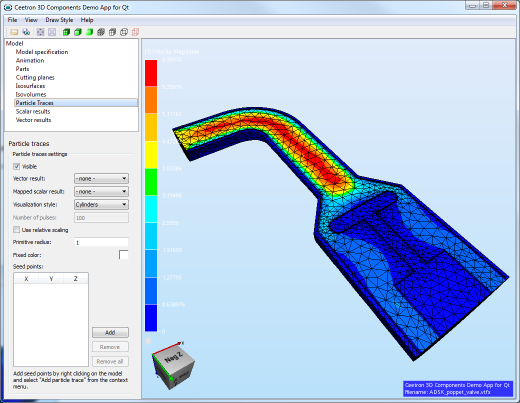Click the Add seed point button
Screen dimensions: 520x403
point(110,332)
